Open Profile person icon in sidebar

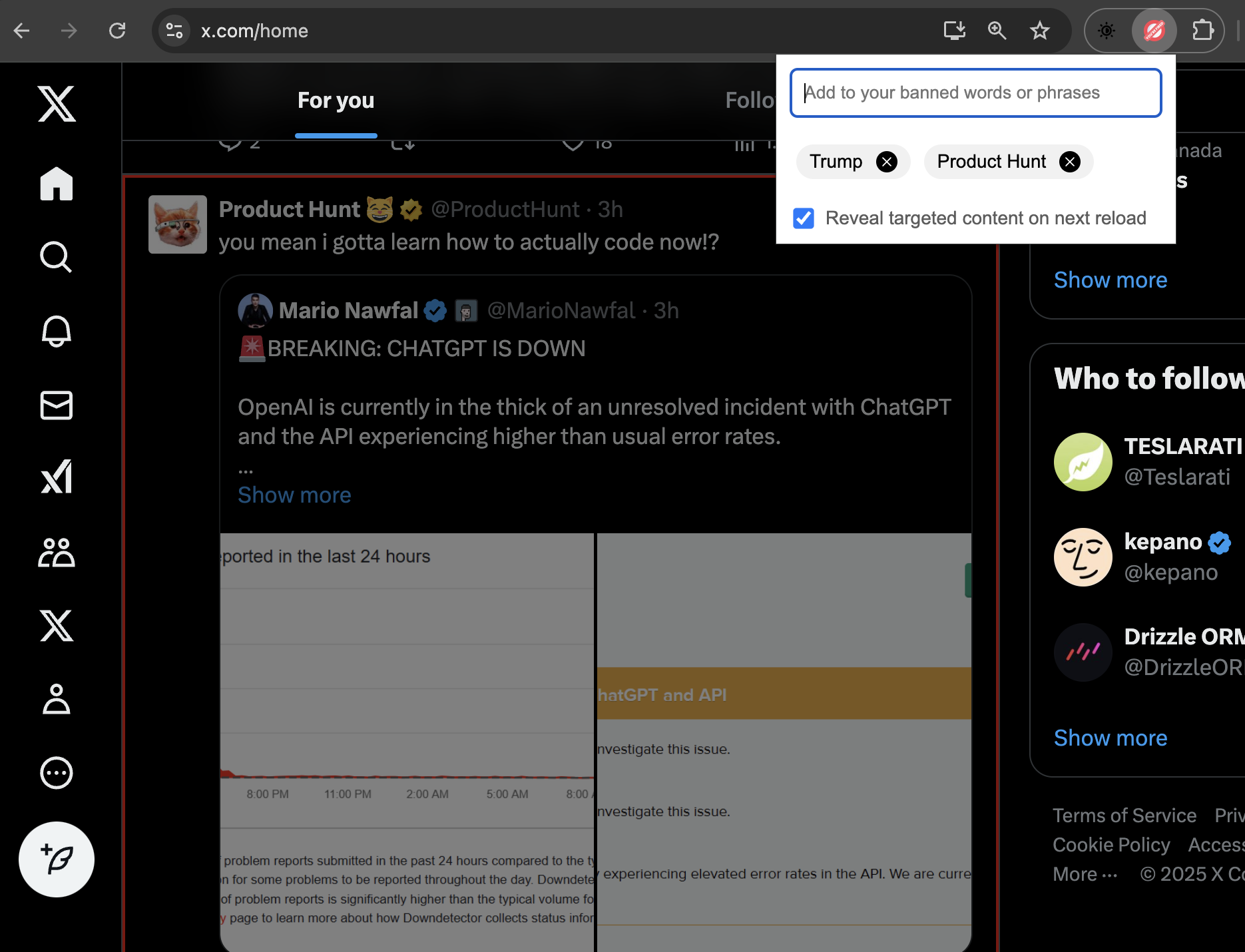coord(57,699)
